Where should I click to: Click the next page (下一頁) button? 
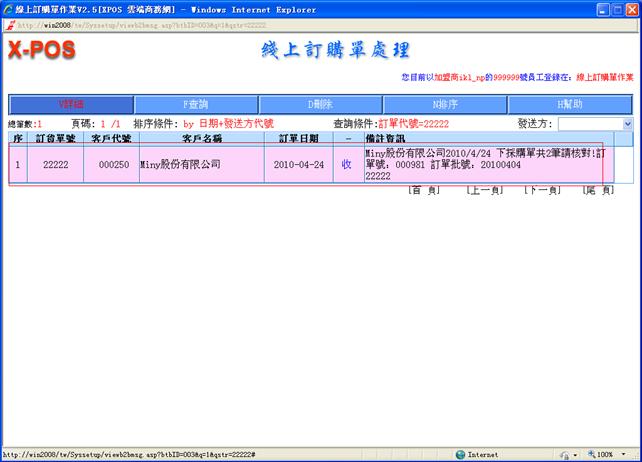[x=541, y=190]
